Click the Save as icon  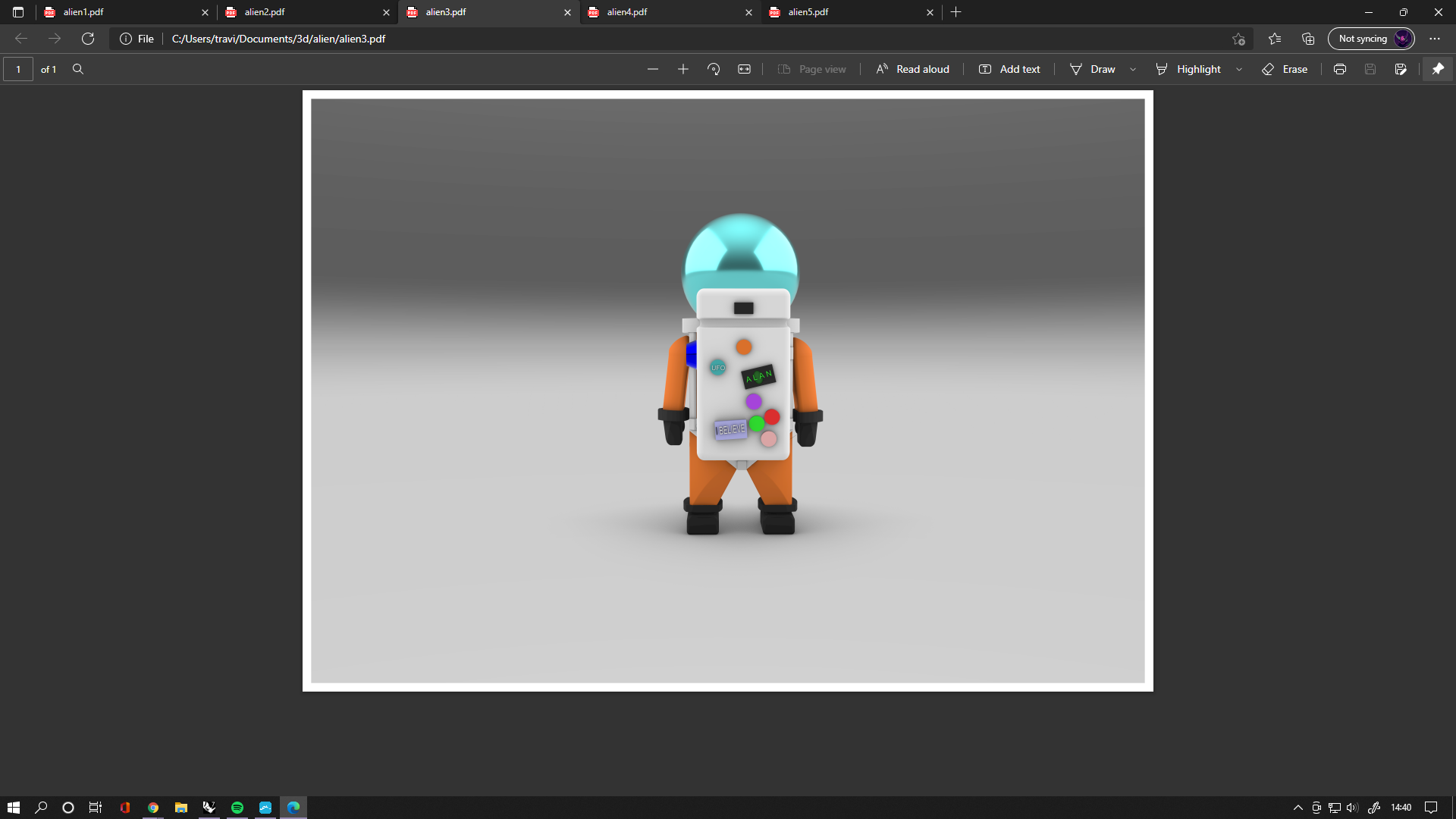1401,69
